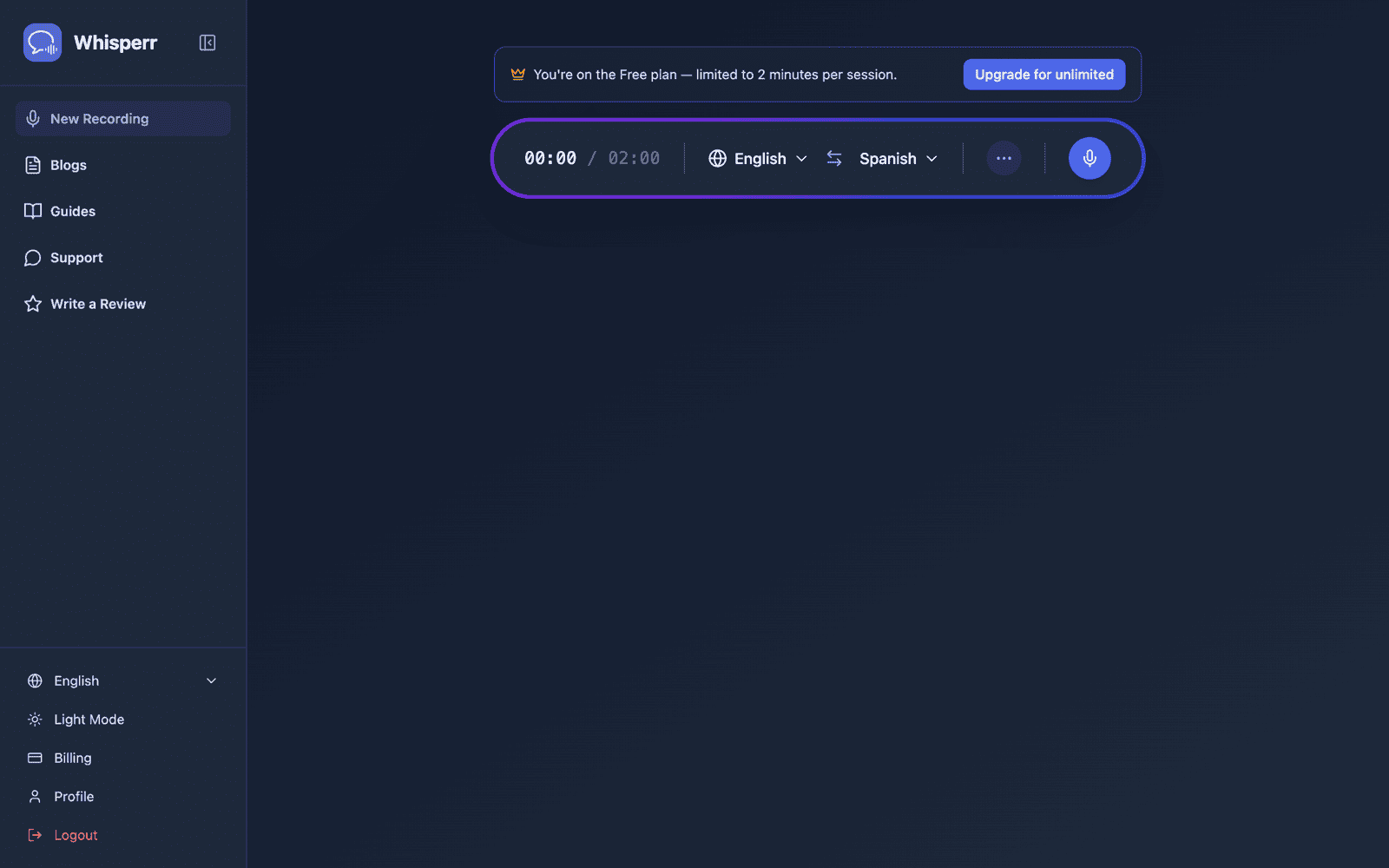This screenshot has width=1389, height=868.
Task: Click the sun icon beside Light Mode
Action: [35, 720]
